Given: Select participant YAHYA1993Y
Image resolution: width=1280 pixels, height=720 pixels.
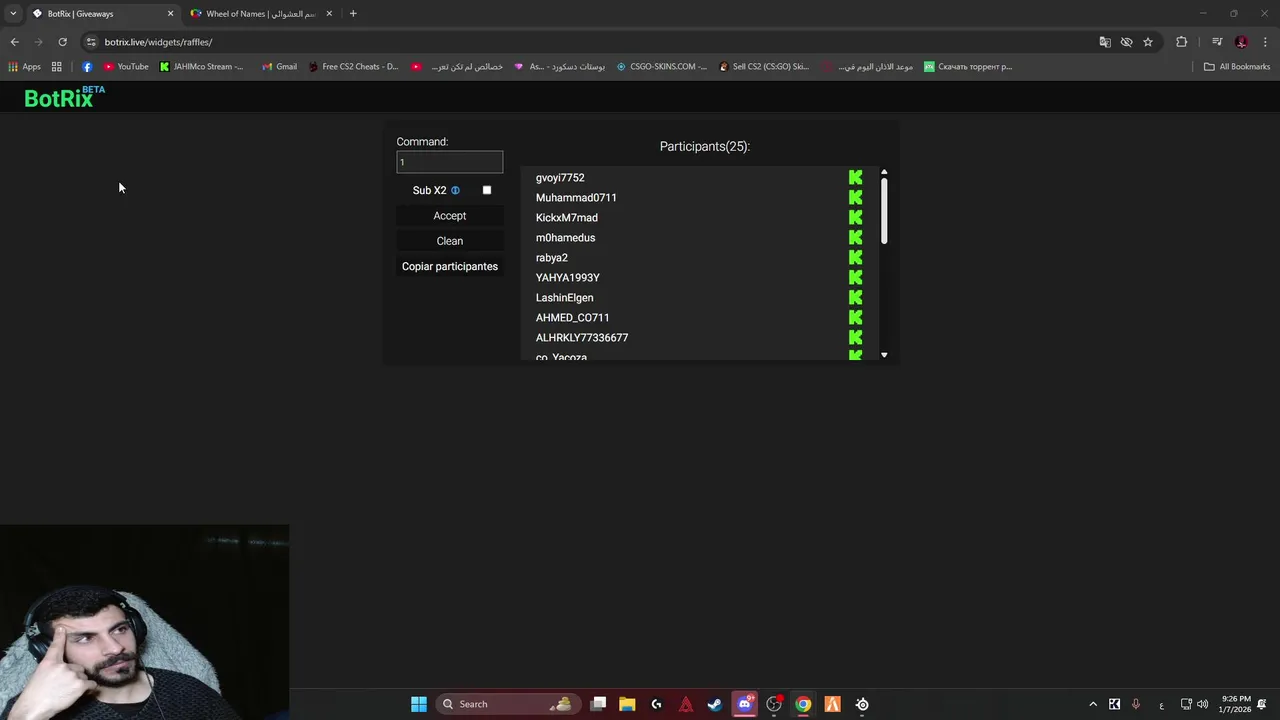Looking at the screenshot, I should pyautogui.click(x=568, y=278).
